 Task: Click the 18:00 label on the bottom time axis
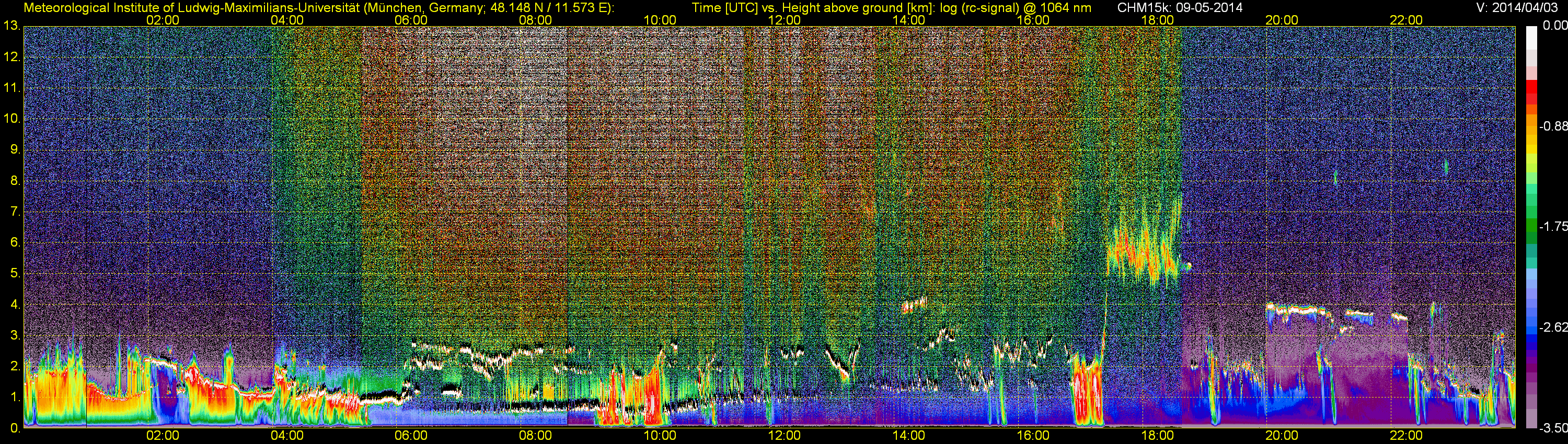point(1157,436)
